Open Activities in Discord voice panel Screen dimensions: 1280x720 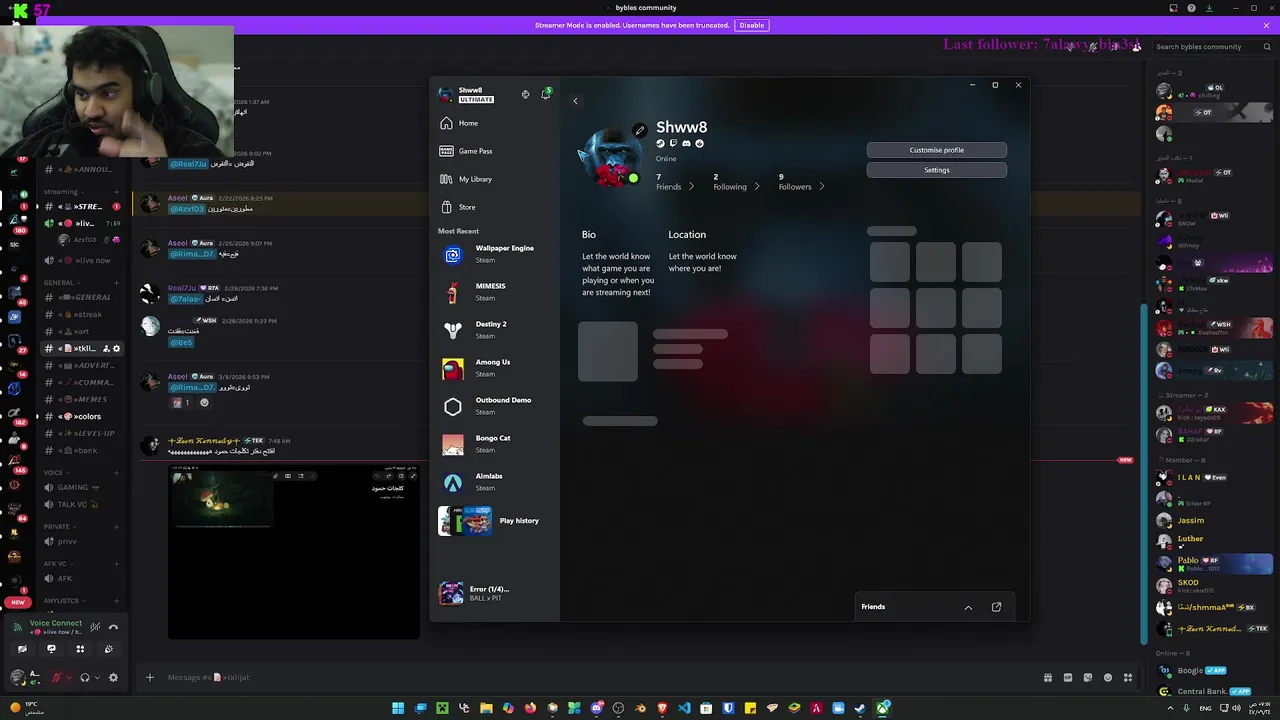point(80,649)
